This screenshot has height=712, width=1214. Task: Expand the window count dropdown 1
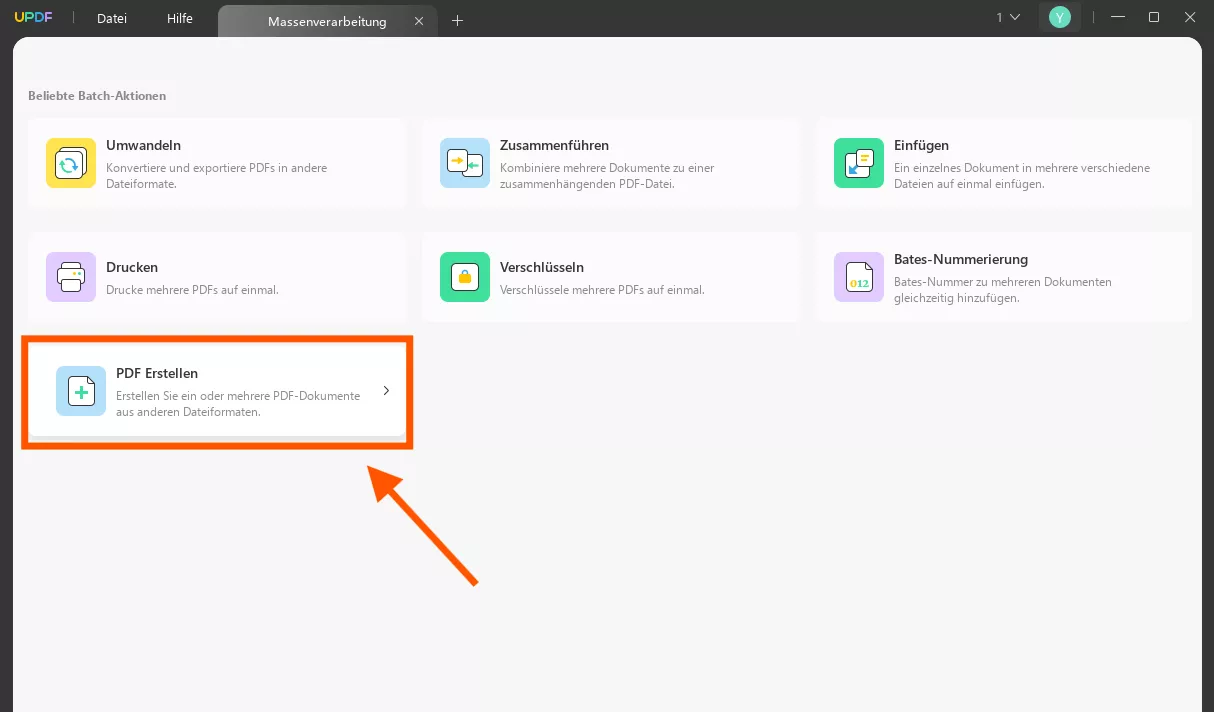pyautogui.click(x=1008, y=17)
